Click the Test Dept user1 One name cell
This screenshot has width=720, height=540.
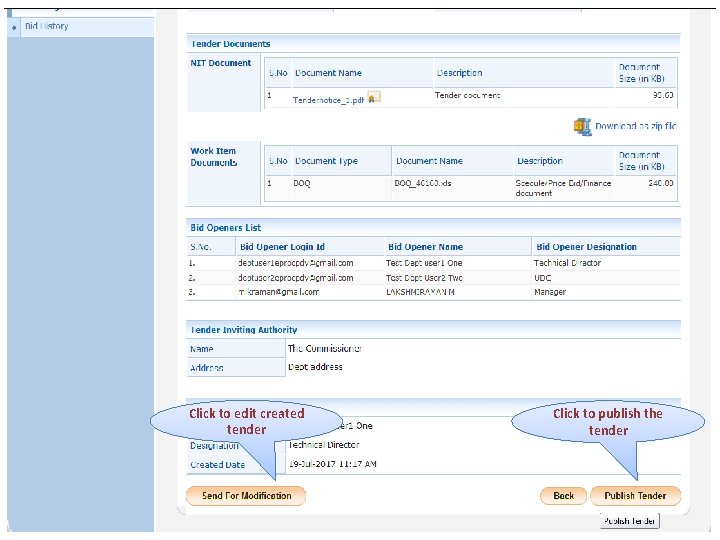(x=424, y=263)
